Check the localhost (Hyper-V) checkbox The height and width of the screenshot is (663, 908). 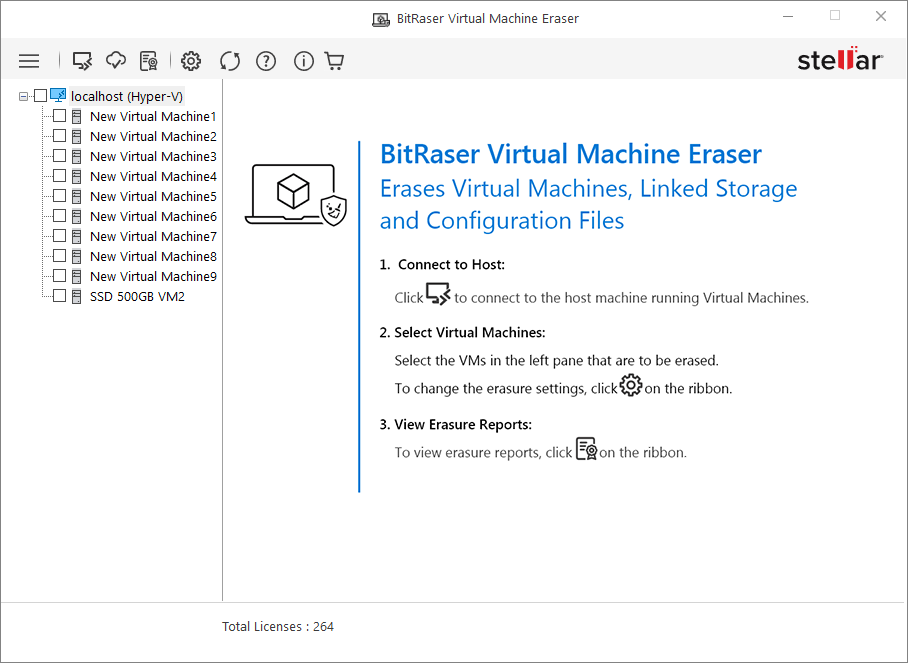pyautogui.click(x=41, y=96)
